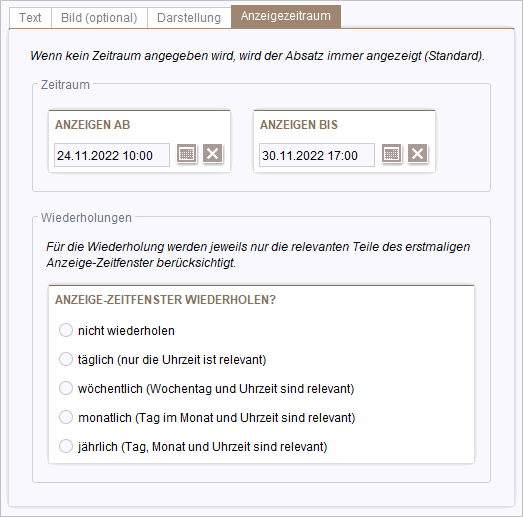The height and width of the screenshot is (517, 523).
Task: Choose the 'täglich' repetition radio button
Action: (66, 359)
